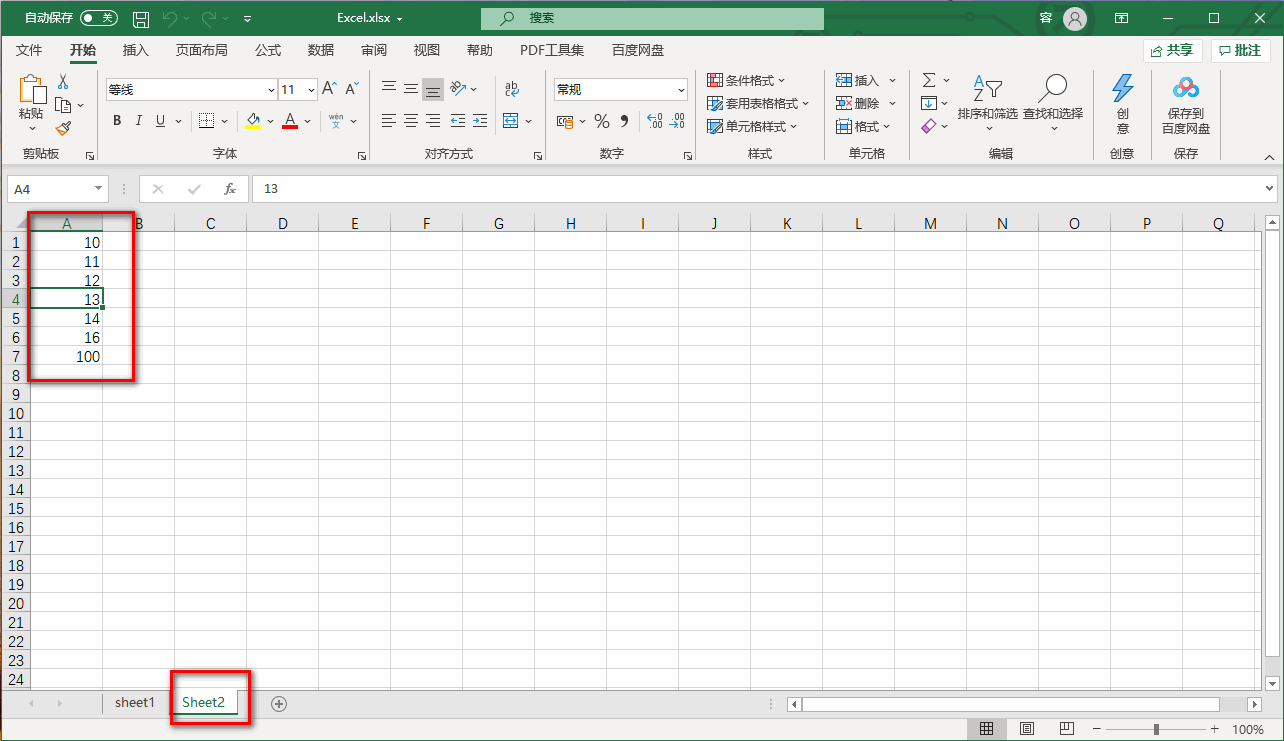This screenshot has width=1284, height=741.
Task: Click the Decrease Indent icon
Action: (x=458, y=121)
